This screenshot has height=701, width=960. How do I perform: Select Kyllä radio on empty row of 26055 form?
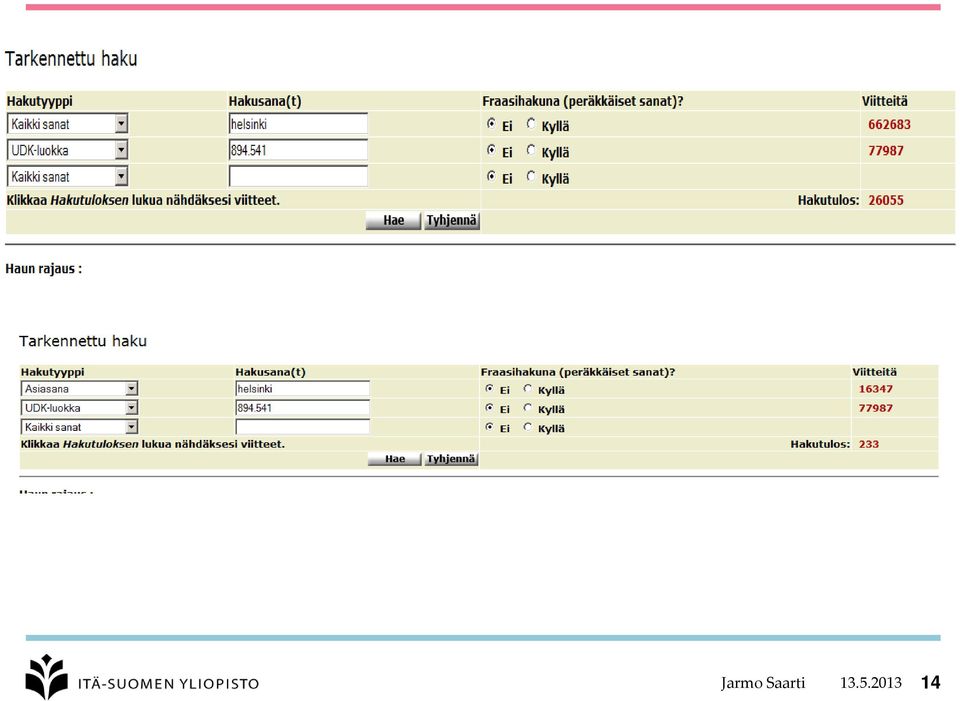pos(531,176)
